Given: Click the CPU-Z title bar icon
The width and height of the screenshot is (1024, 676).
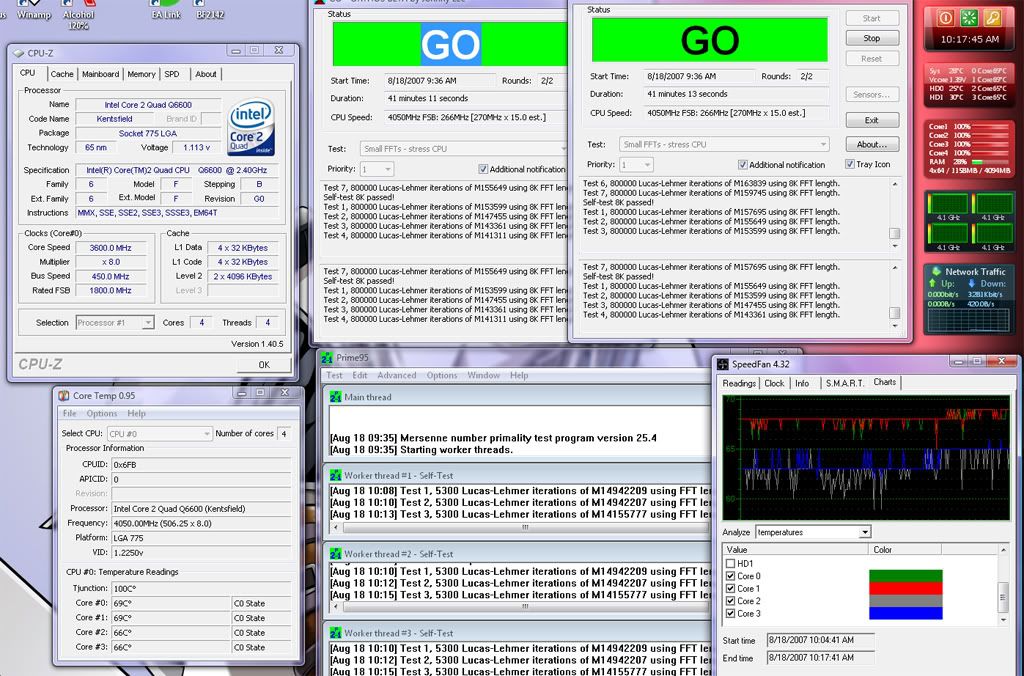Looking at the screenshot, I should pyautogui.click(x=19, y=53).
